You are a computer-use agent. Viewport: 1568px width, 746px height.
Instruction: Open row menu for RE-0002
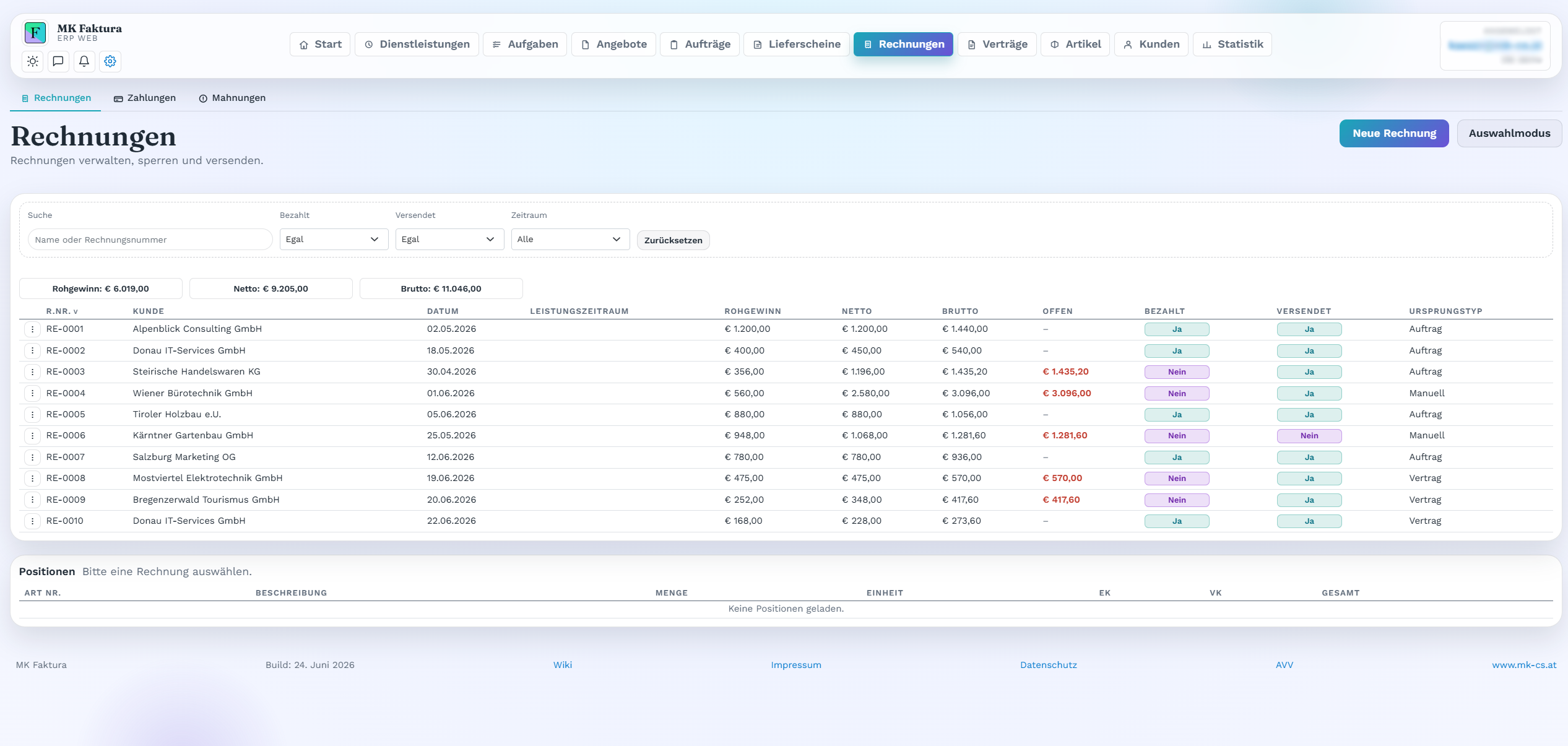pos(32,351)
